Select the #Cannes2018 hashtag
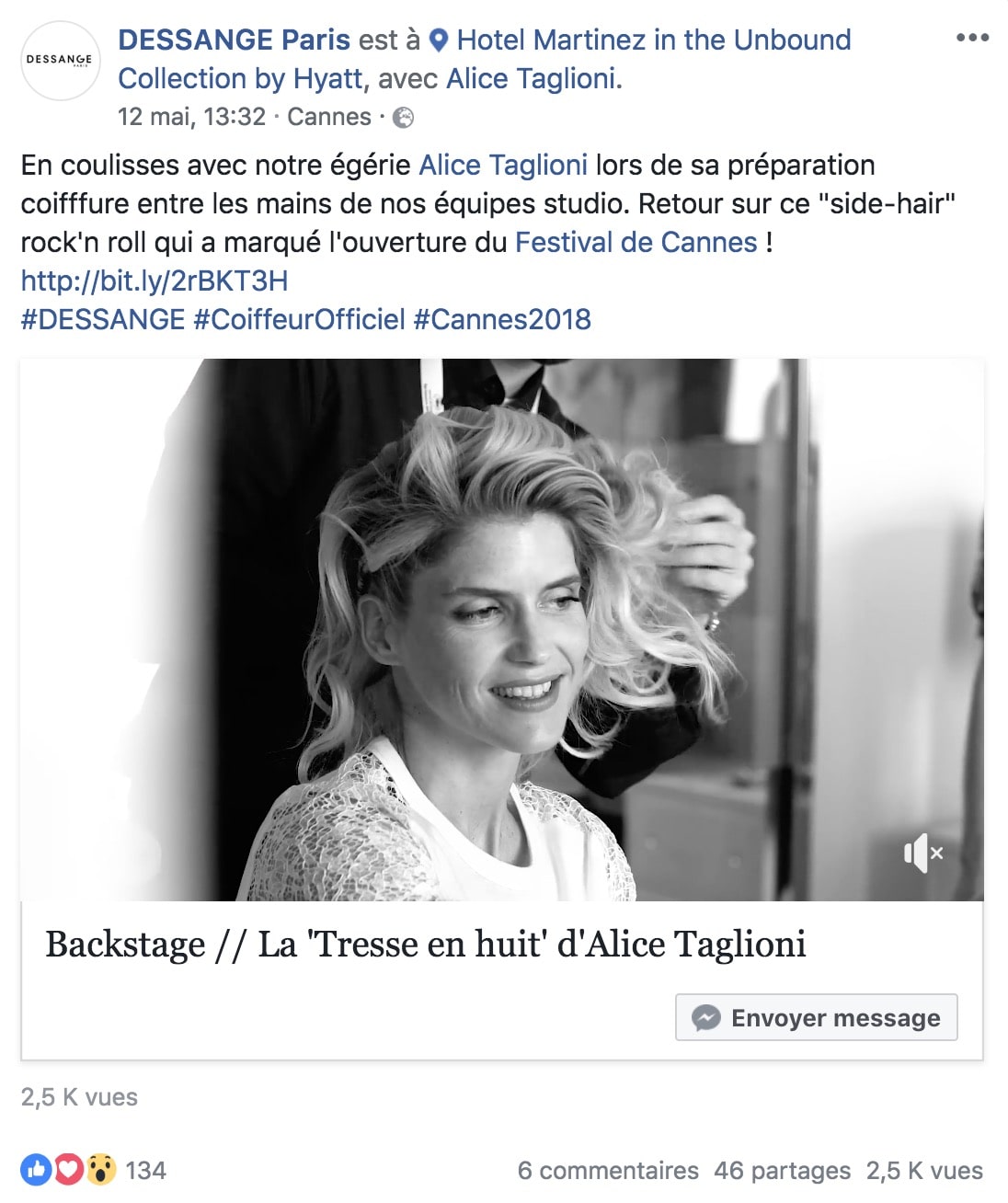Screen dimensions: 1008x1203 (x=502, y=319)
